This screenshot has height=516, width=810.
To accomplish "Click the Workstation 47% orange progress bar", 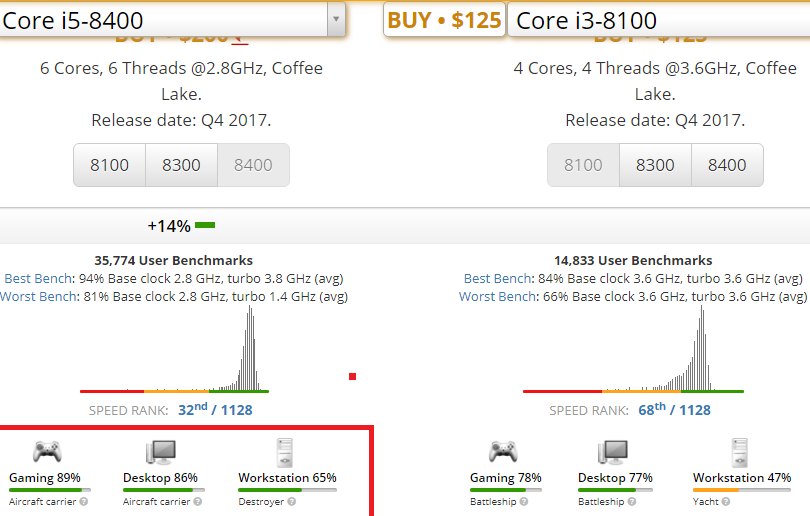I will coord(742,490).
